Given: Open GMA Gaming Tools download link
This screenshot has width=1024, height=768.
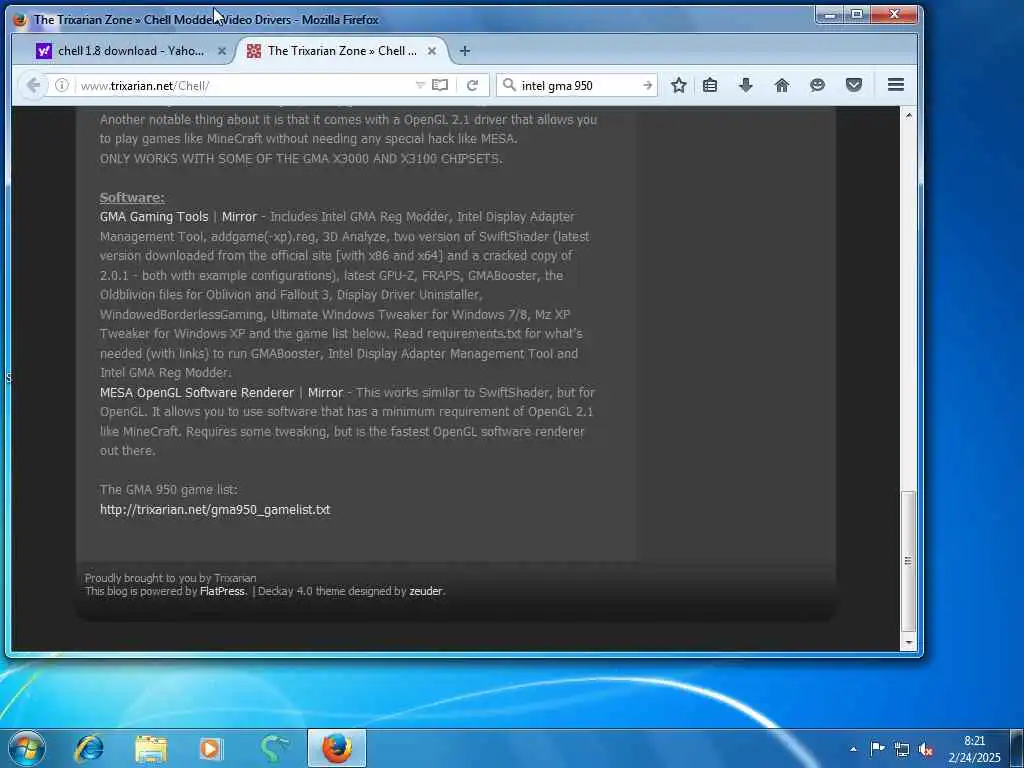Looking at the screenshot, I should click(154, 217).
